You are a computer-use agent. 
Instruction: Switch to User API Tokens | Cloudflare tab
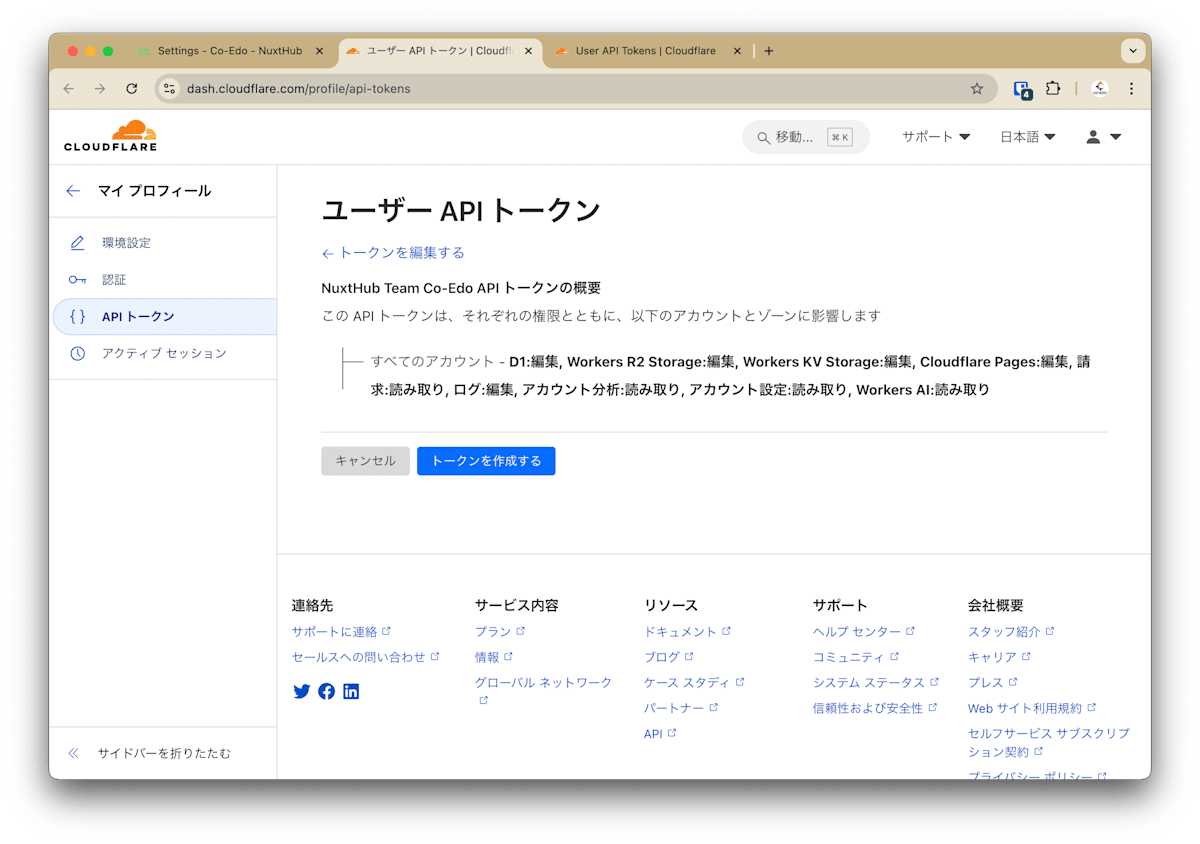pyautogui.click(x=646, y=51)
